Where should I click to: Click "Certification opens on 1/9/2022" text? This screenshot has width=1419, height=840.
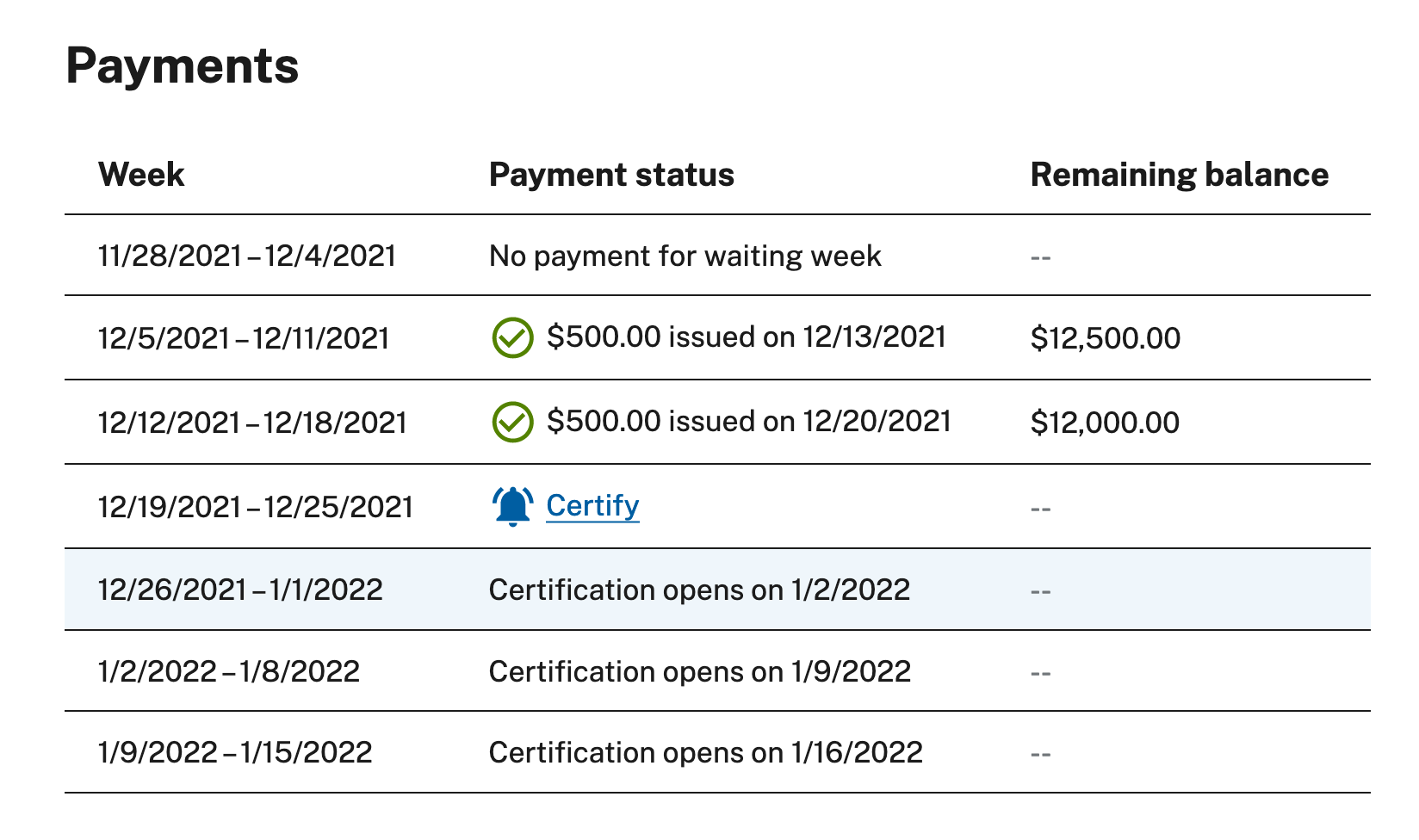point(699,671)
